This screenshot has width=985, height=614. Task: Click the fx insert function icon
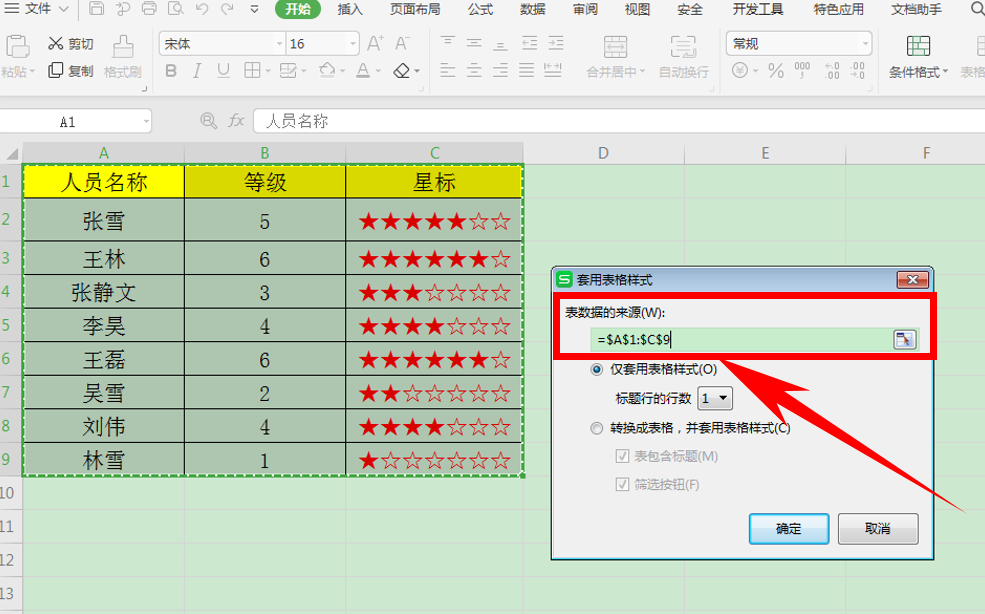click(236, 121)
